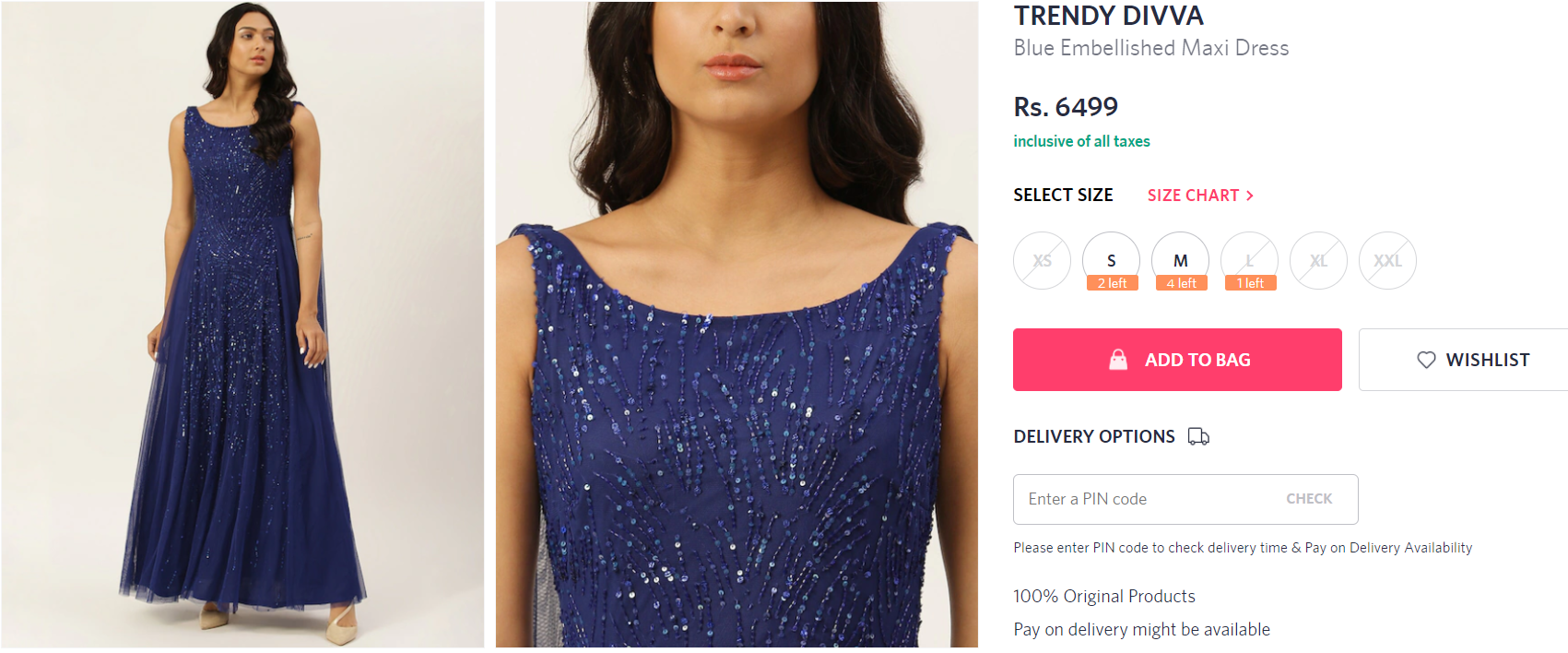Click the CHECK label to verify PIN availability

(1309, 498)
